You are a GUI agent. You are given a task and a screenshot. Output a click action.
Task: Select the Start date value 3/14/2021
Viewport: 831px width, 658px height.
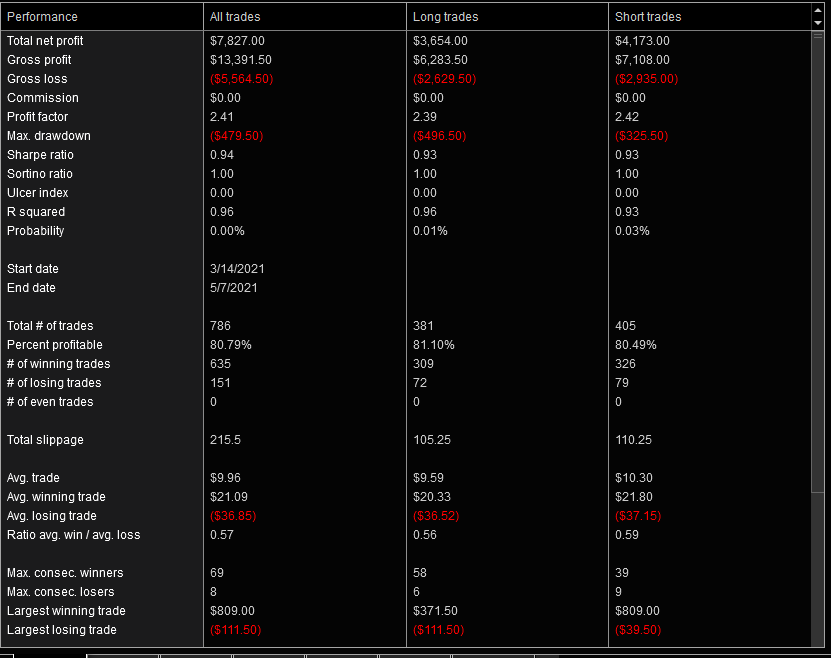237,269
